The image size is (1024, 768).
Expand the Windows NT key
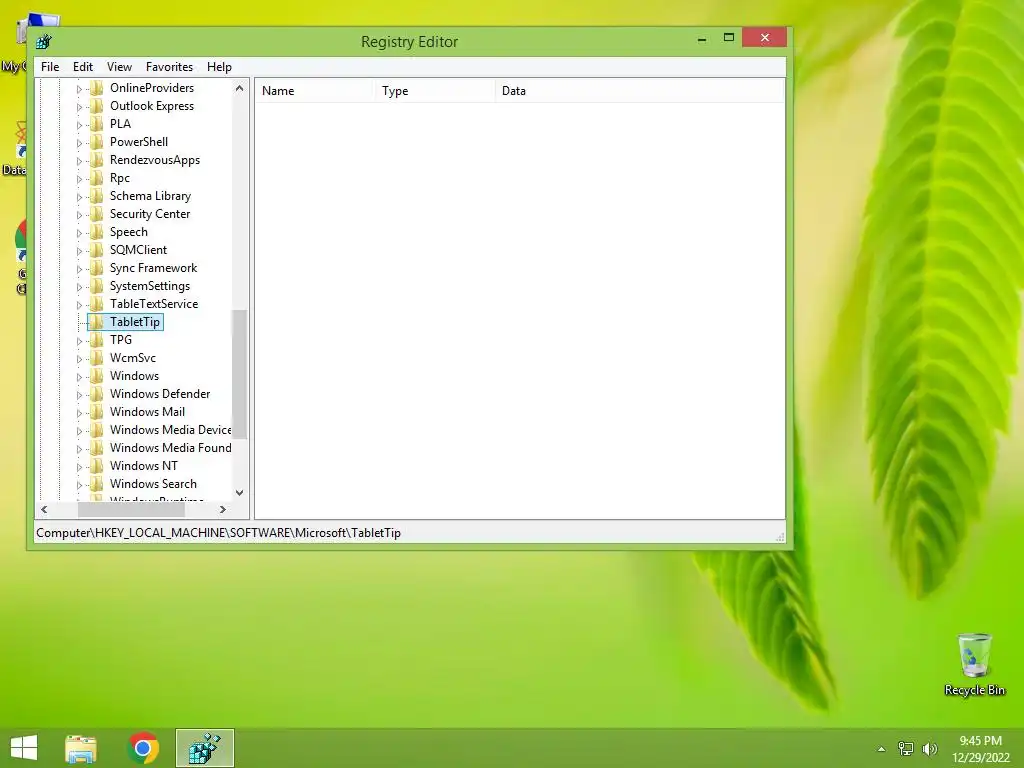pyautogui.click(x=79, y=466)
